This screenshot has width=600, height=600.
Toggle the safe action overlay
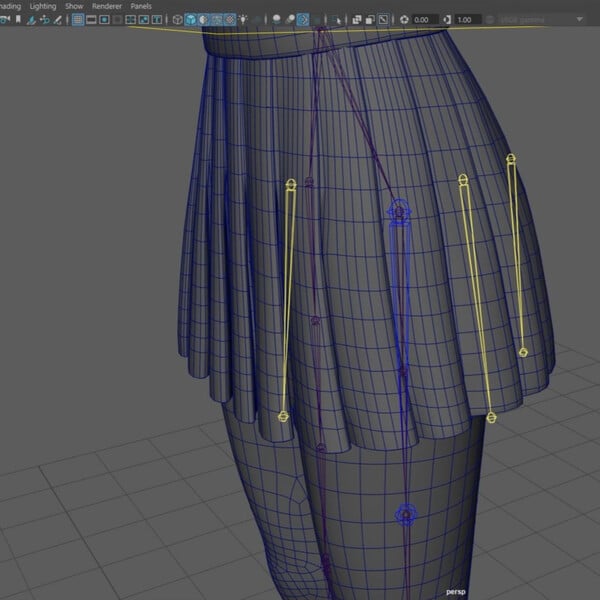143,20
